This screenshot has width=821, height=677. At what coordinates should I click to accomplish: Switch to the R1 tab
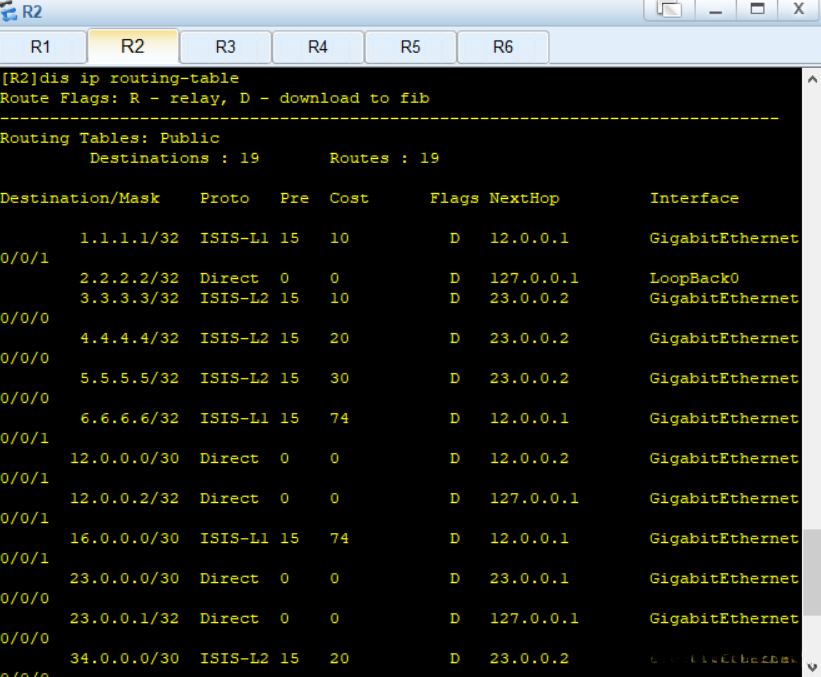(41, 47)
